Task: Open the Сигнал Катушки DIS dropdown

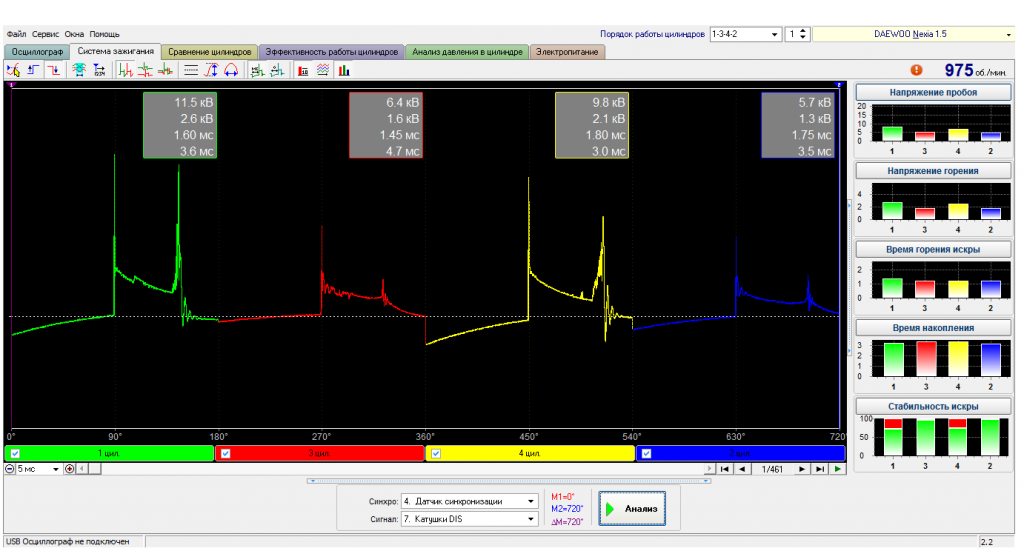Action: 469,519
